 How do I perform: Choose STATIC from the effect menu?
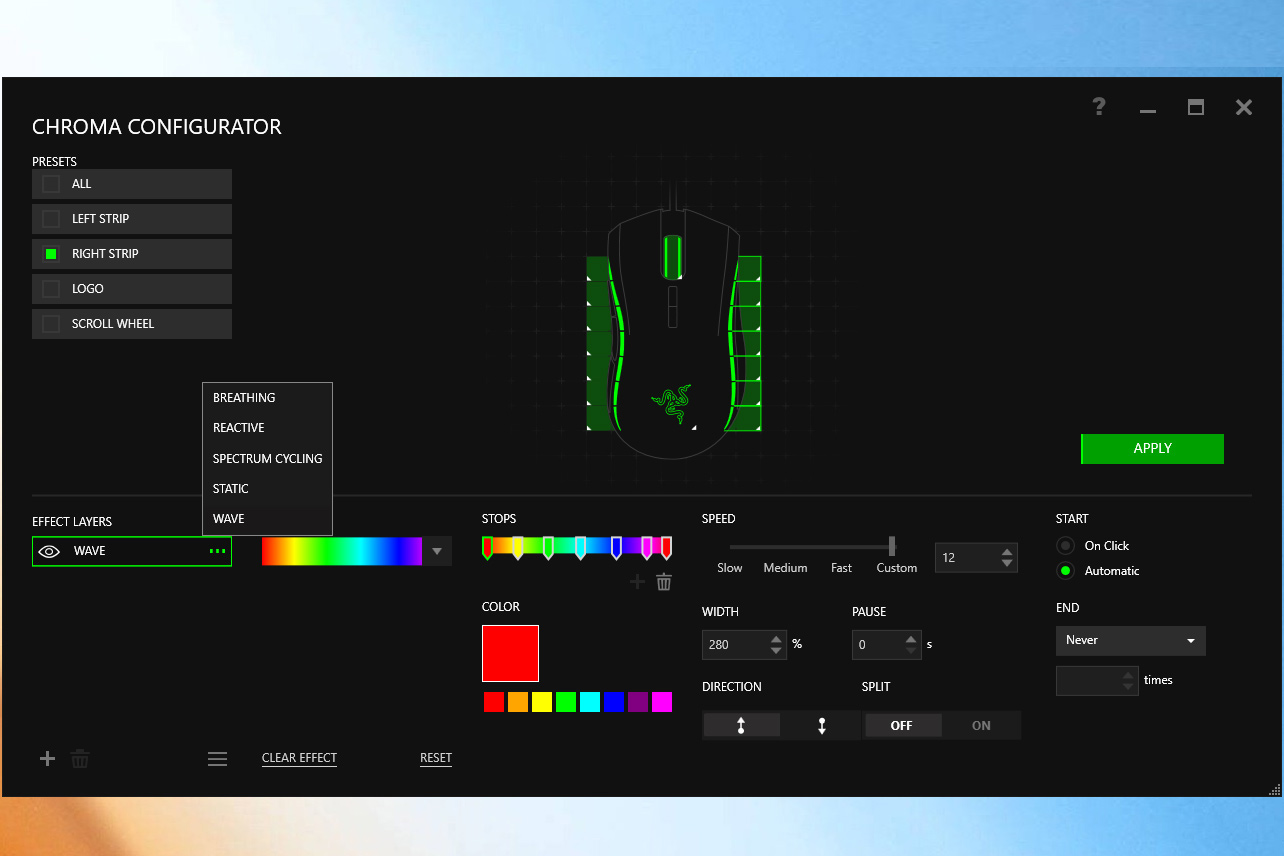[267, 489]
